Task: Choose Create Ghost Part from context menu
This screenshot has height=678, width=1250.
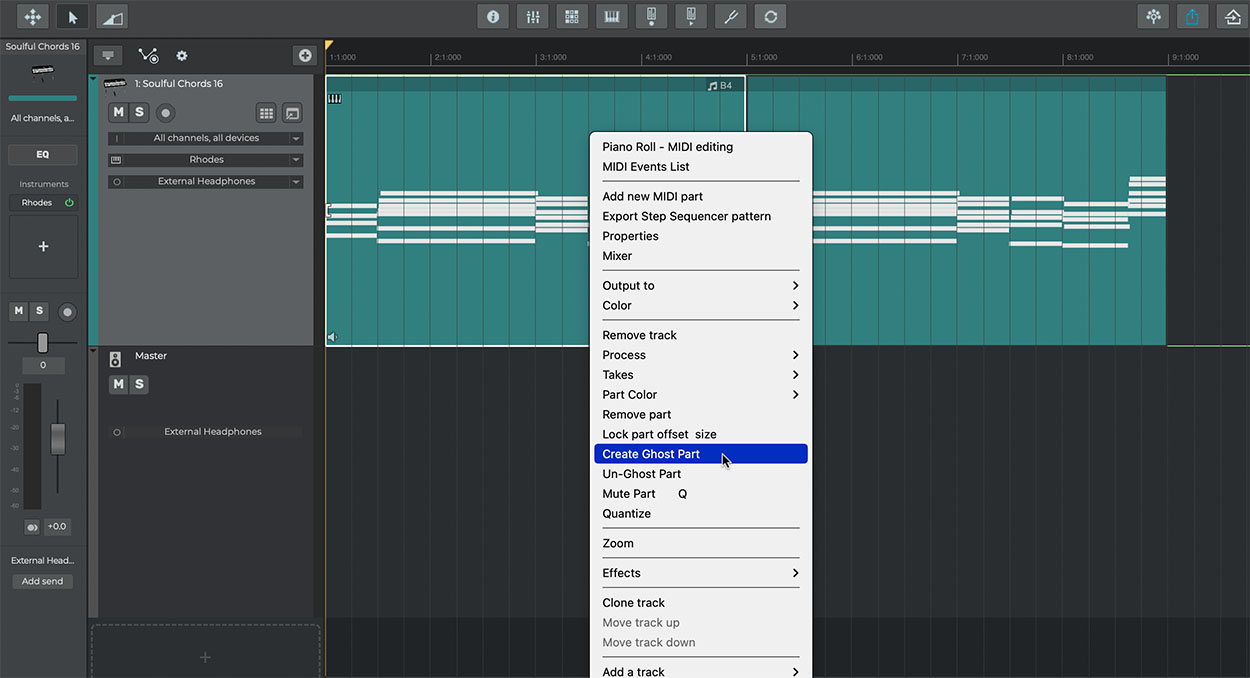Action: click(x=651, y=454)
